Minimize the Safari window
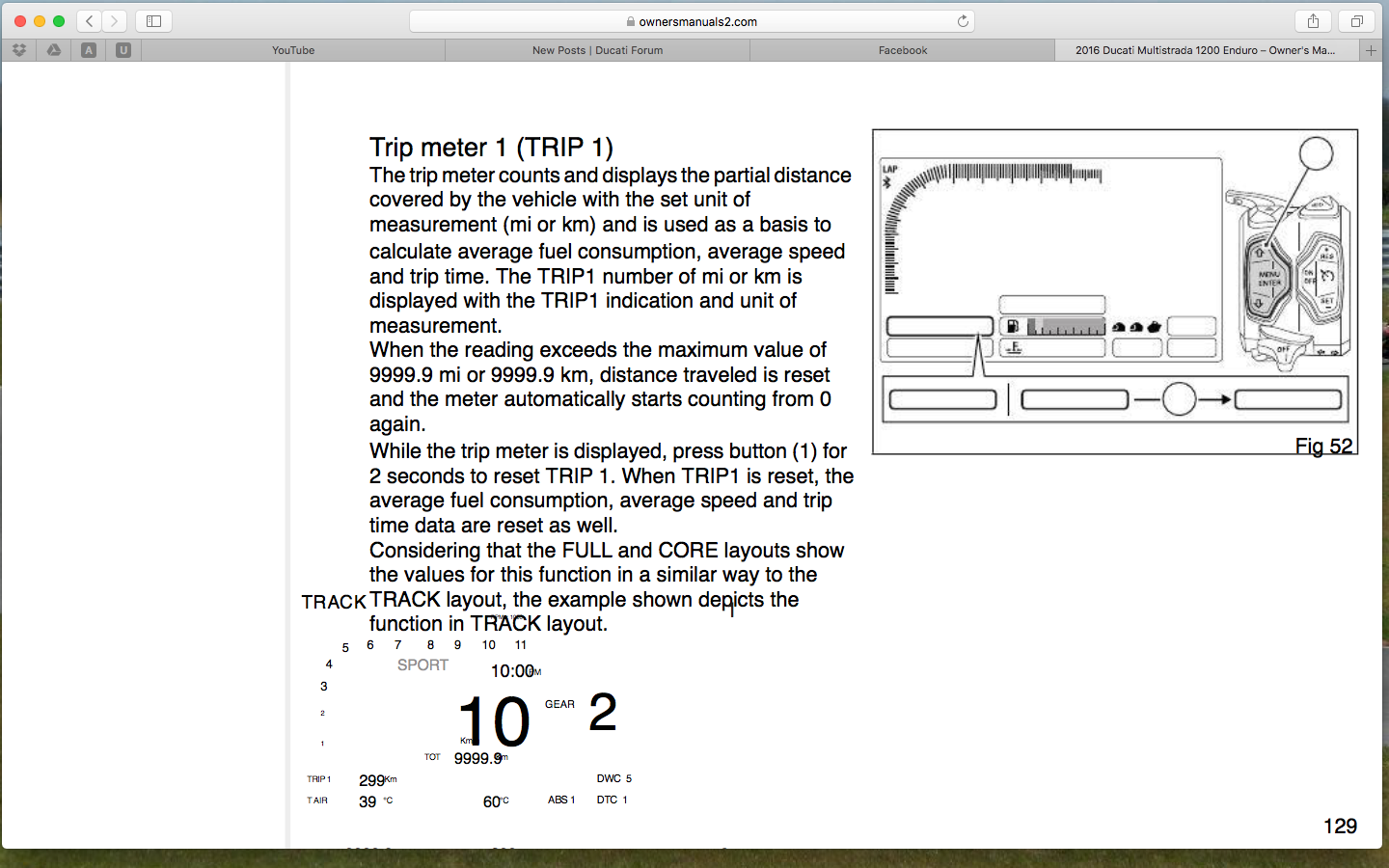The height and width of the screenshot is (868, 1389). [40, 21]
